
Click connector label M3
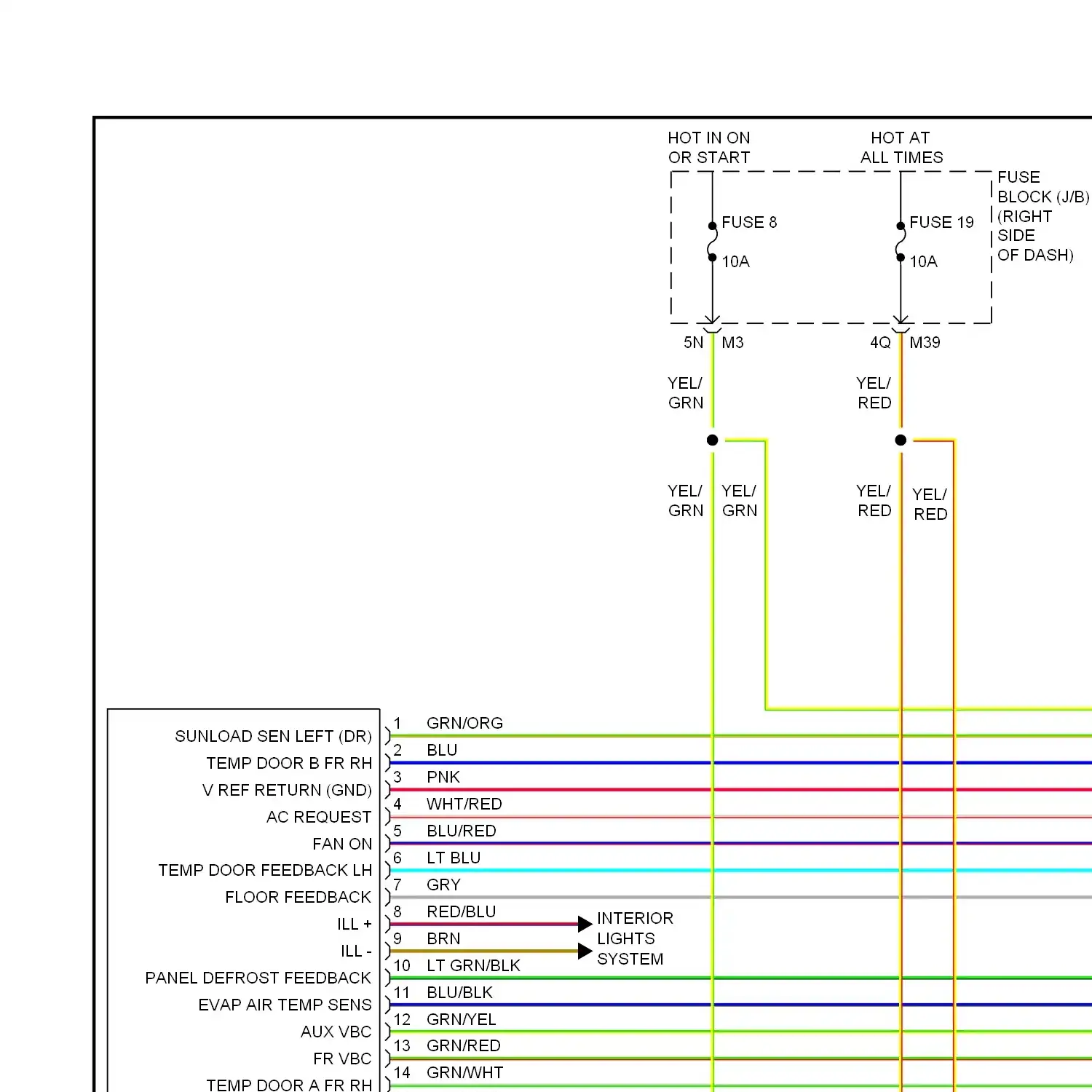[732, 342]
